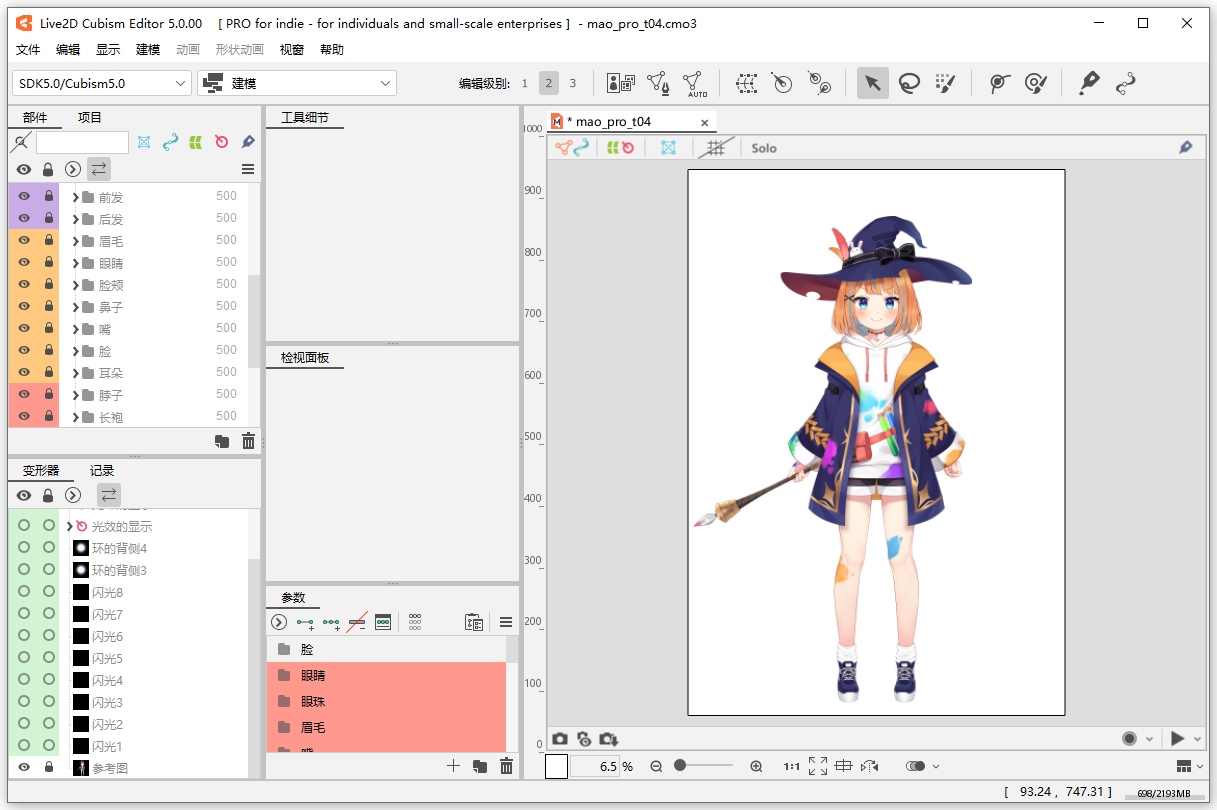Set edit level to 1
This screenshot has width=1217, height=810.
(524, 83)
